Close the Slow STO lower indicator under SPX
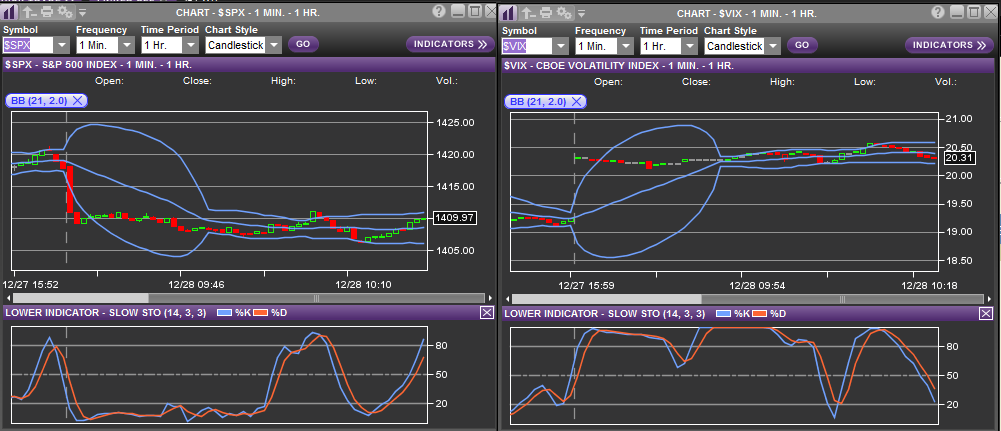The height and width of the screenshot is (431, 1001). pyautogui.click(x=486, y=313)
